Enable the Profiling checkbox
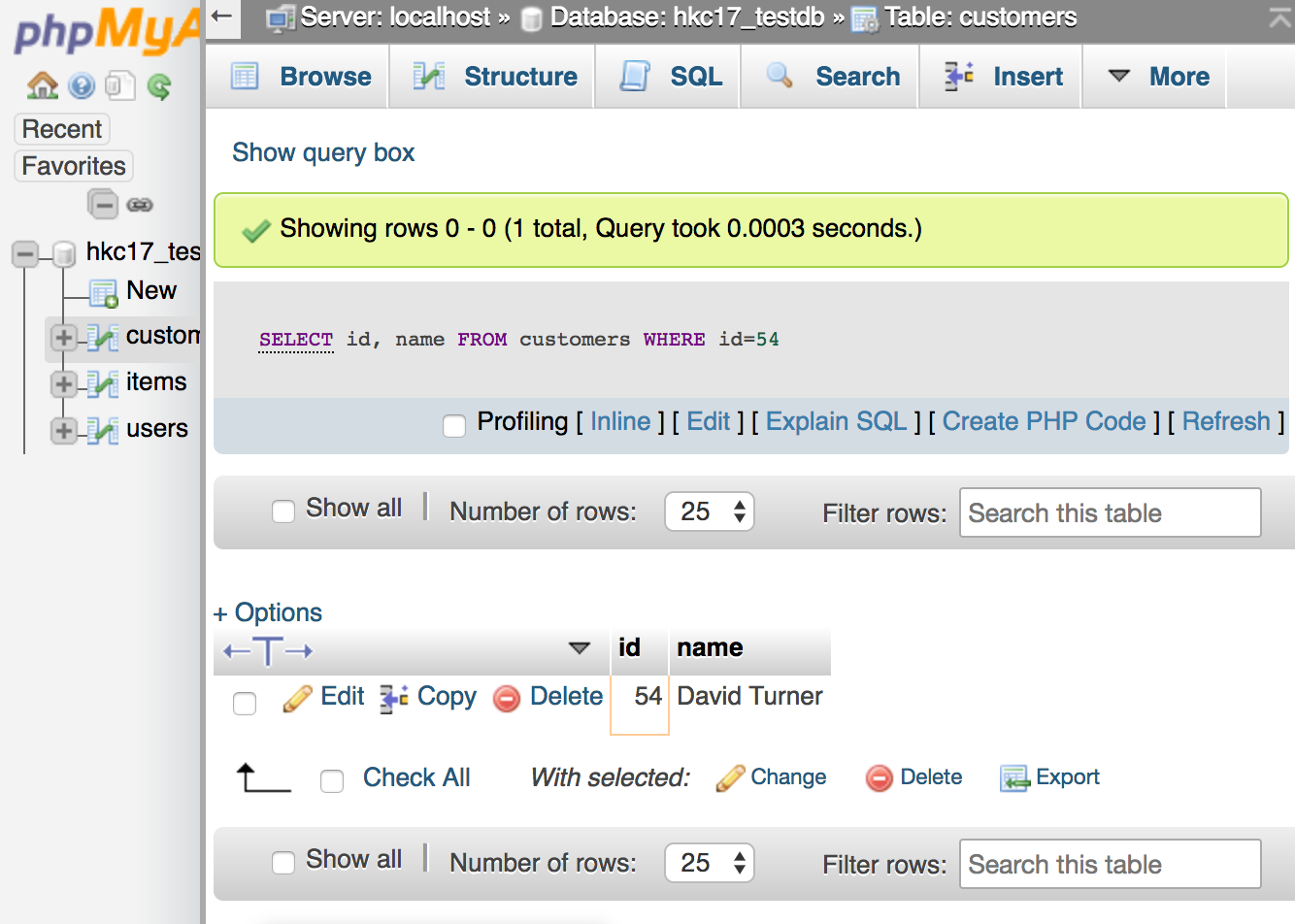This screenshot has width=1295, height=924. 454,426
